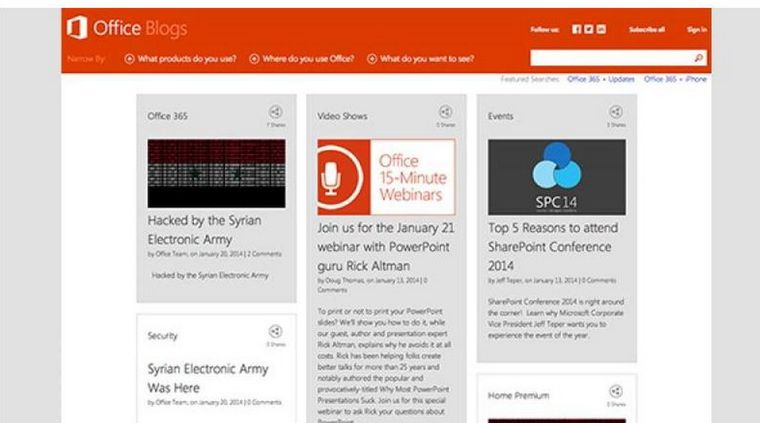The image size is (760, 423).
Task: Expand 'What do you want to see?' filter
Action: pos(421,59)
